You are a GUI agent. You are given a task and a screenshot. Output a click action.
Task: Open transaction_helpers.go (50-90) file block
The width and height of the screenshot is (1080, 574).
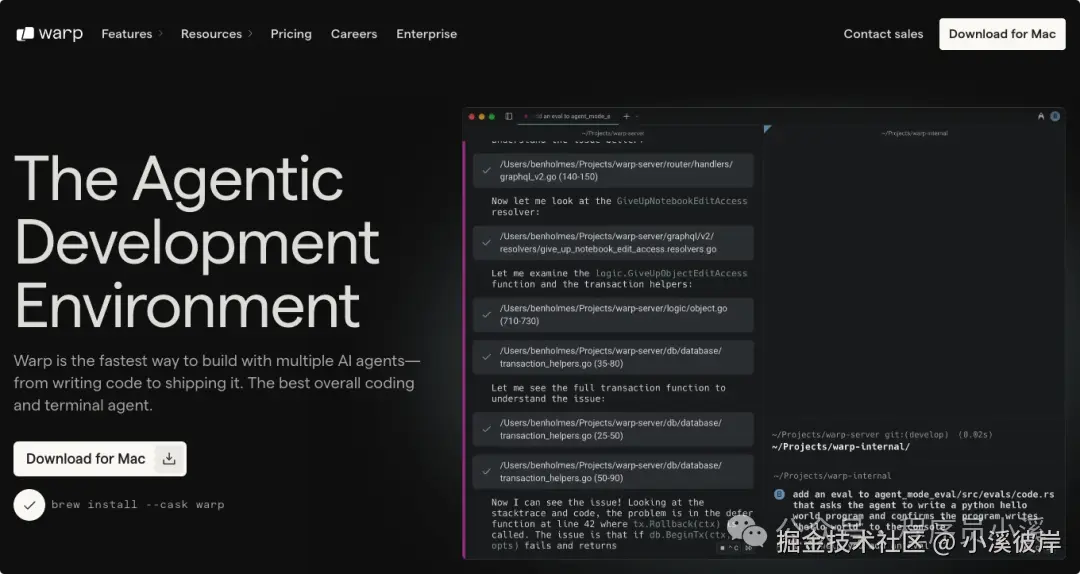(x=613, y=471)
